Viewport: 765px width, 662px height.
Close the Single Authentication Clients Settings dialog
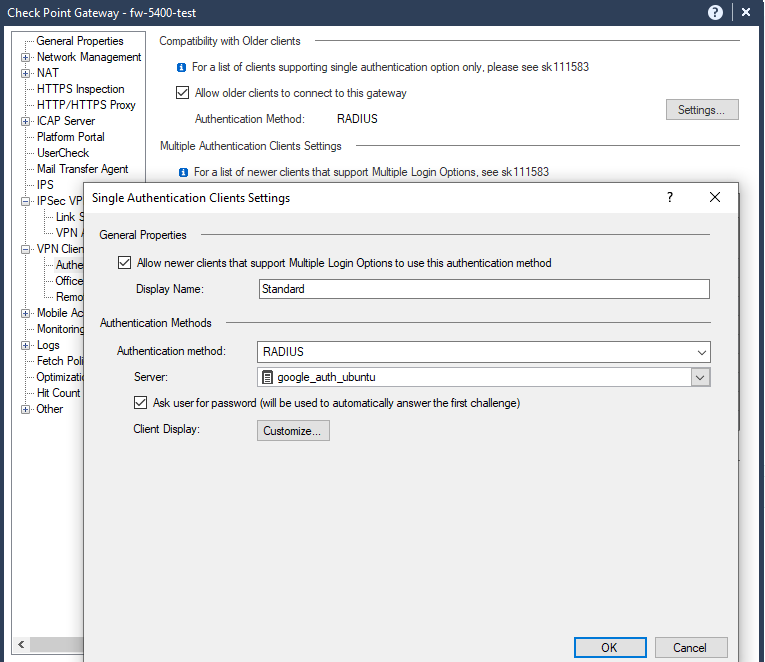coord(714,197)
